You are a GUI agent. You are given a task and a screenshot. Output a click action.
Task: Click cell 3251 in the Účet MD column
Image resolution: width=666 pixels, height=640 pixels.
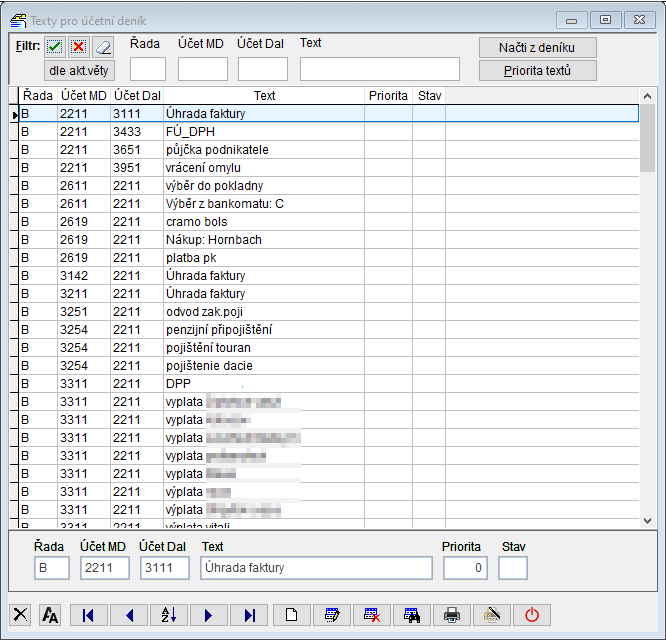84,312
